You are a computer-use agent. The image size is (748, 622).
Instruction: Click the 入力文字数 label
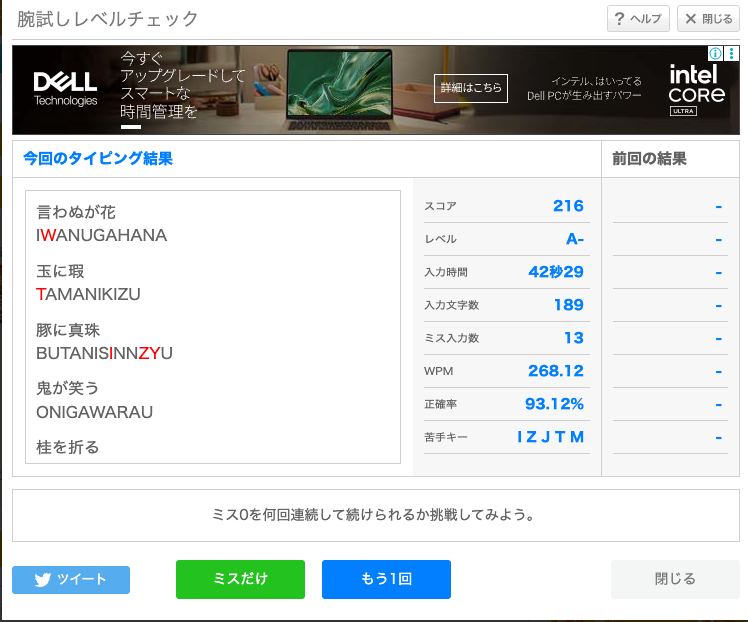451,305
